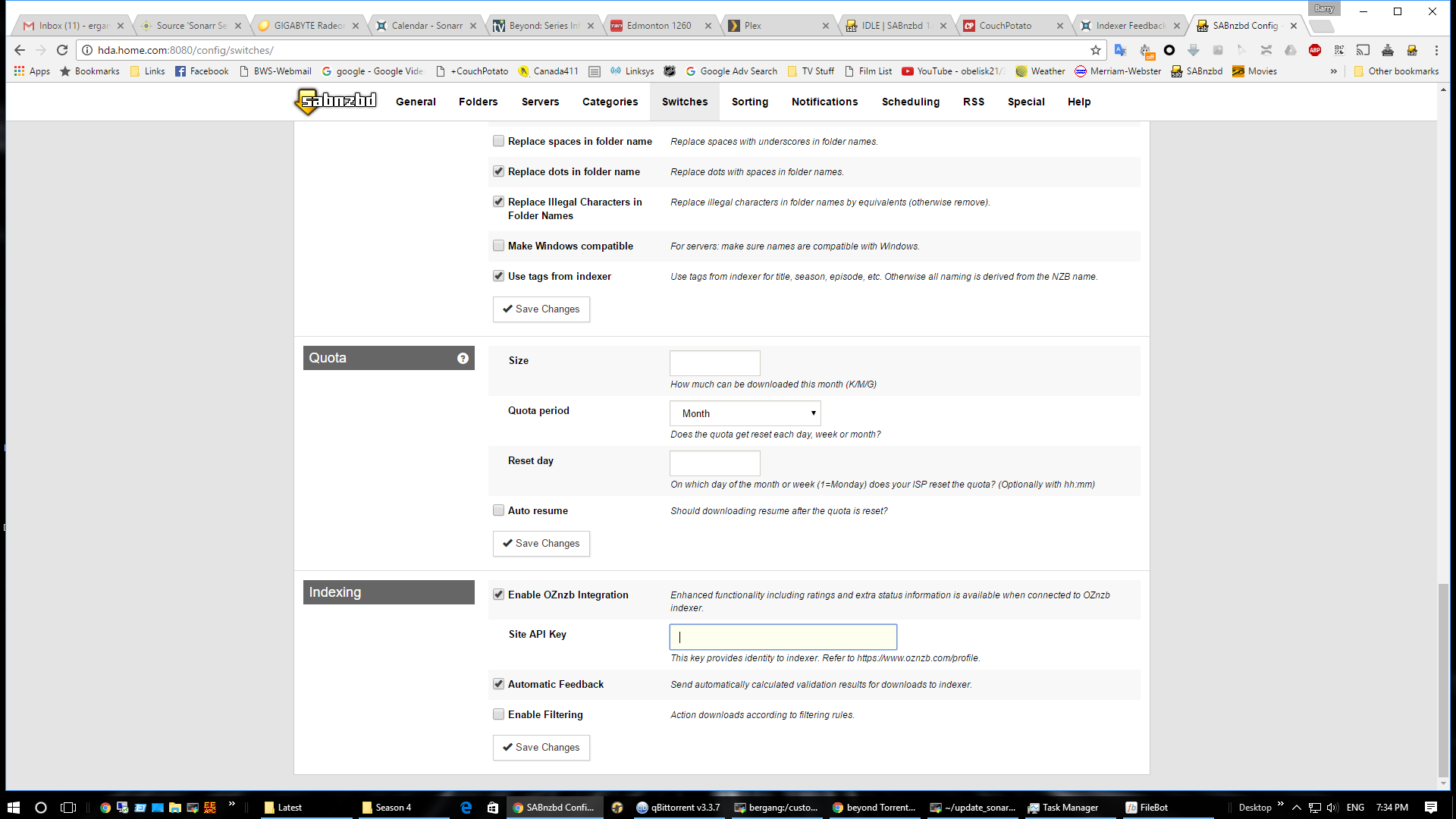
Task: Click the browser back arrow
Action: (x=20, y=50)
